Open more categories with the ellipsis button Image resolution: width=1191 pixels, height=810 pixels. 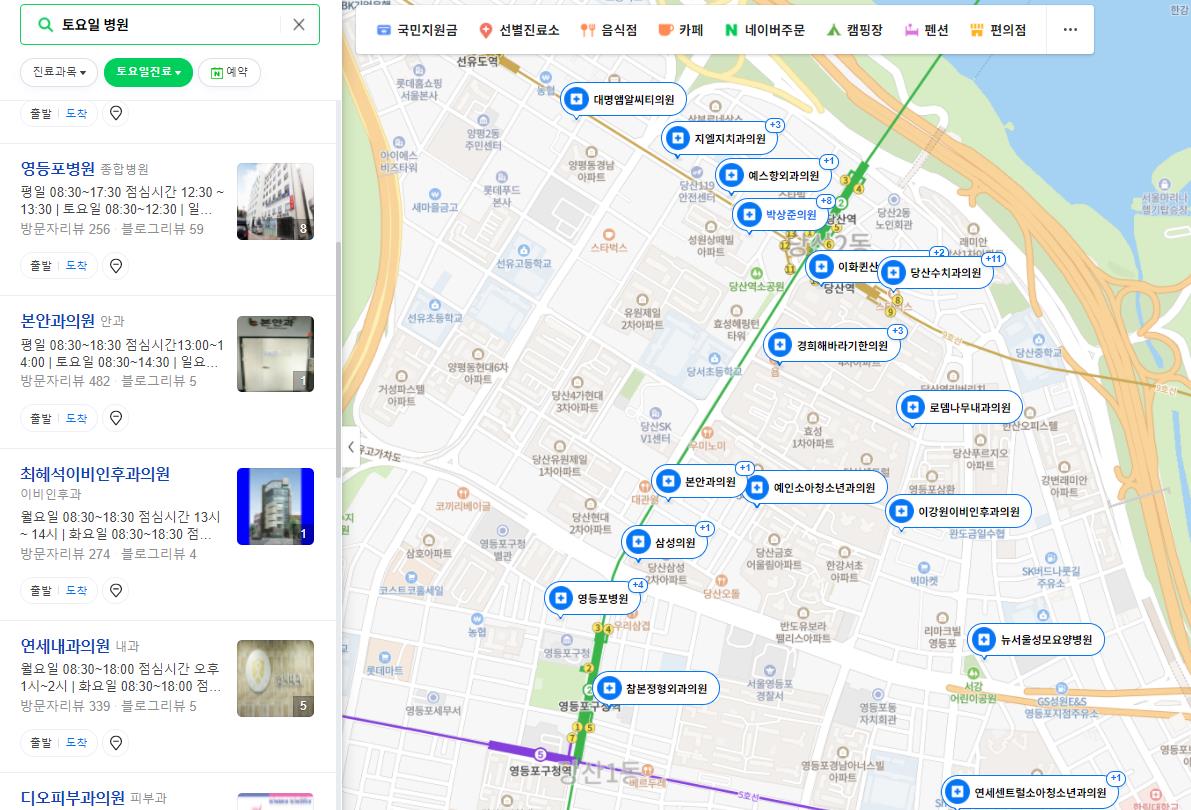(x=1070, y=30)
